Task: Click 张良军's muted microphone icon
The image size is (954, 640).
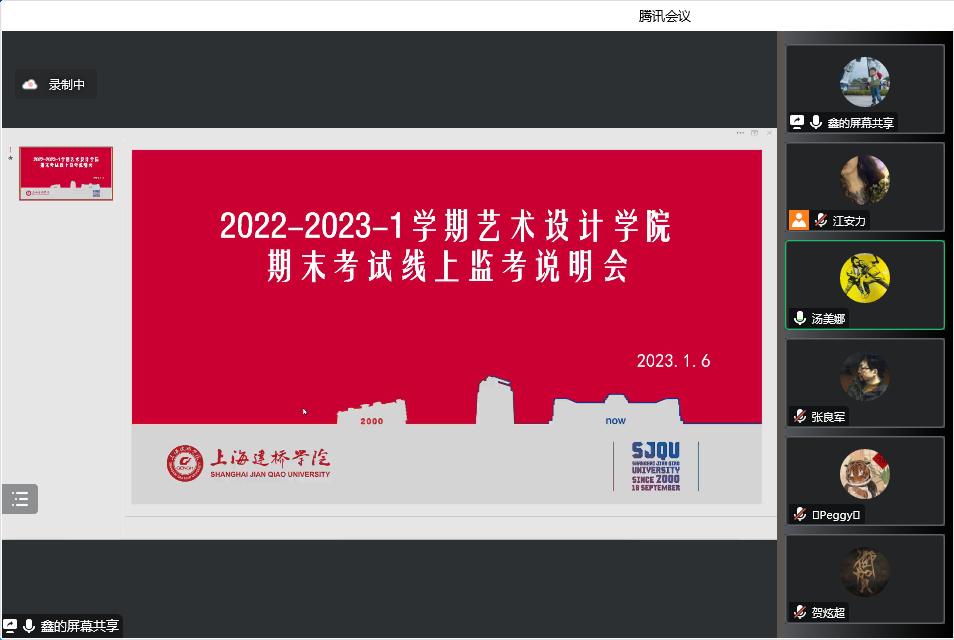Action: point(799,417)
